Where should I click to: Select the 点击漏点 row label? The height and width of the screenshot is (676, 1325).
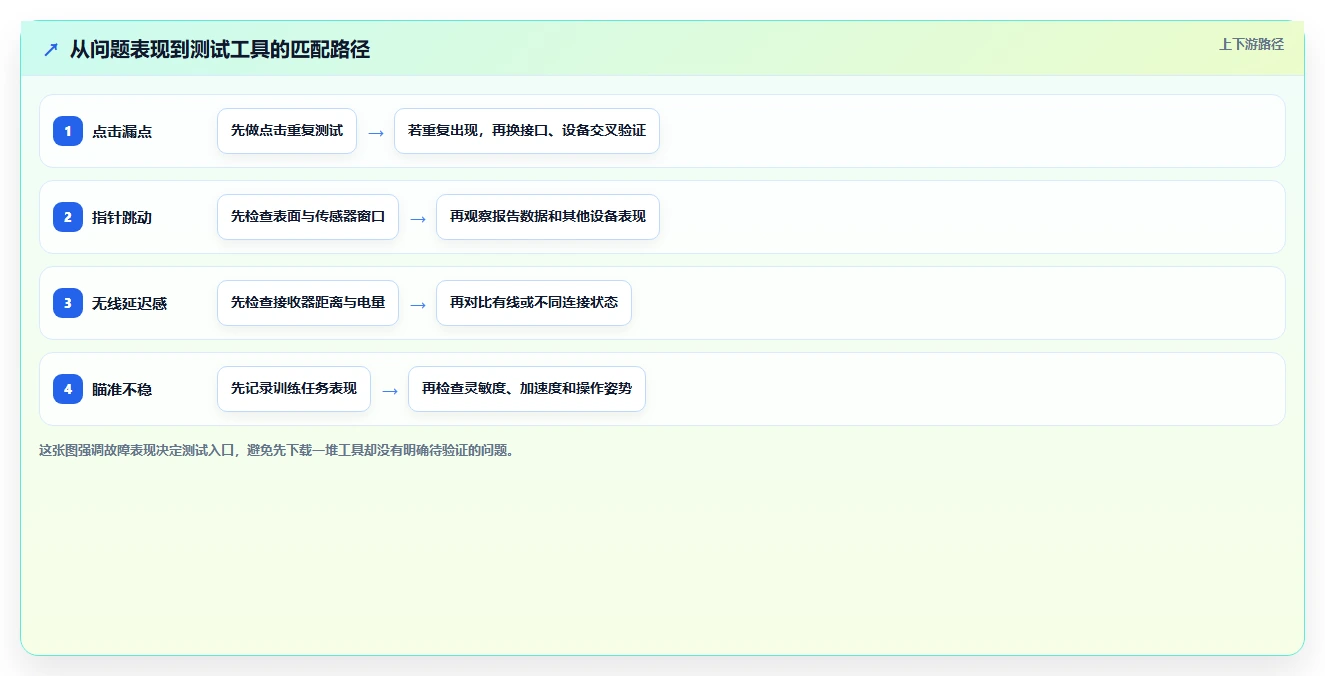click(122, 131)
